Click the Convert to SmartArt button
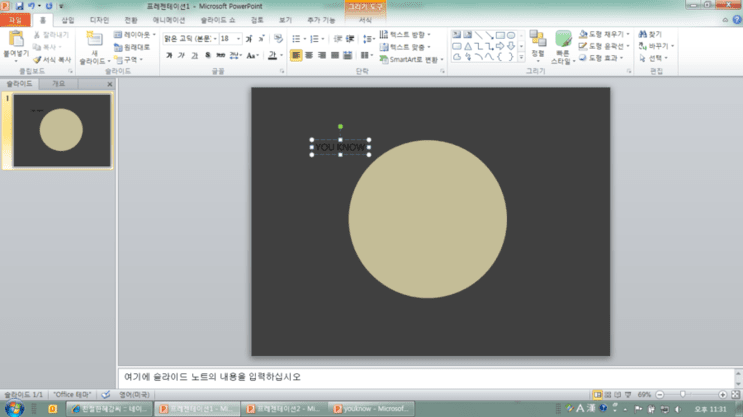This screenshot has width=743, height=417. coord(411,59)
